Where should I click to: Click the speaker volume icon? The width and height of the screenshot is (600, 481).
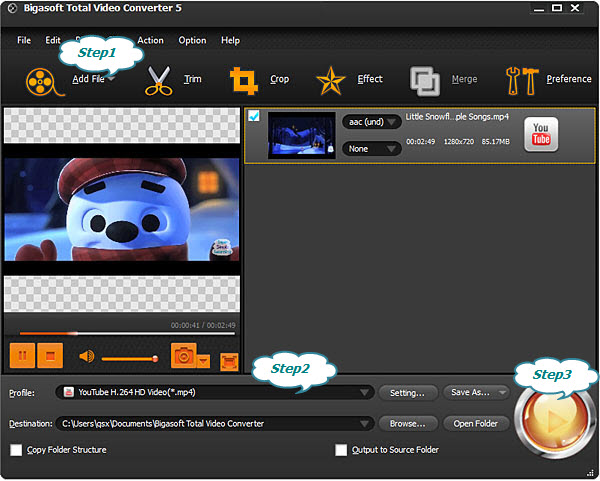click(87, 357)
